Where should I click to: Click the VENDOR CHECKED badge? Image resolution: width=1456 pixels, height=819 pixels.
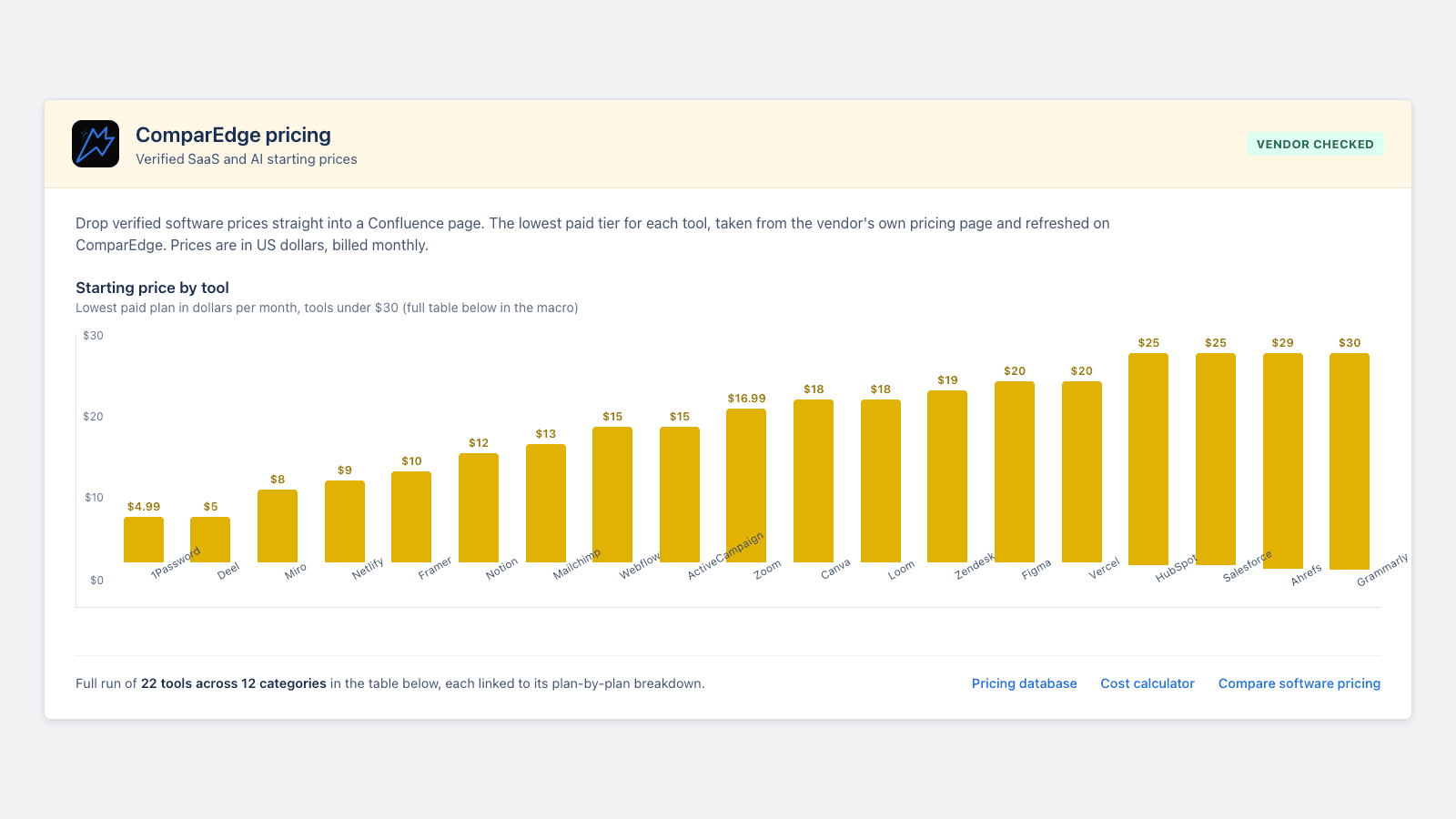tap(1315, 144)
